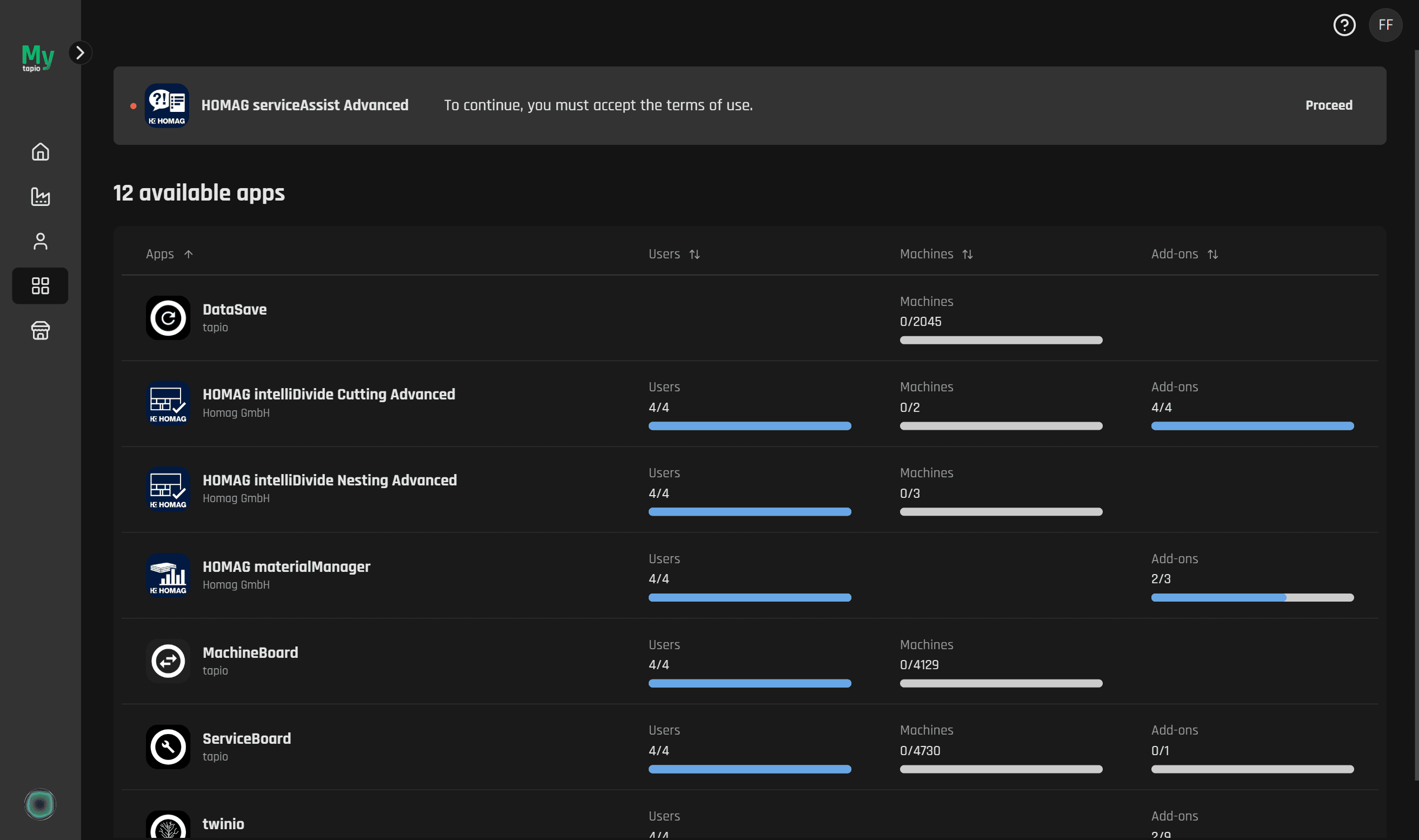Click Proceed to accept terms of use
Screen dimensions: 1419x840
coord(1328,105)
